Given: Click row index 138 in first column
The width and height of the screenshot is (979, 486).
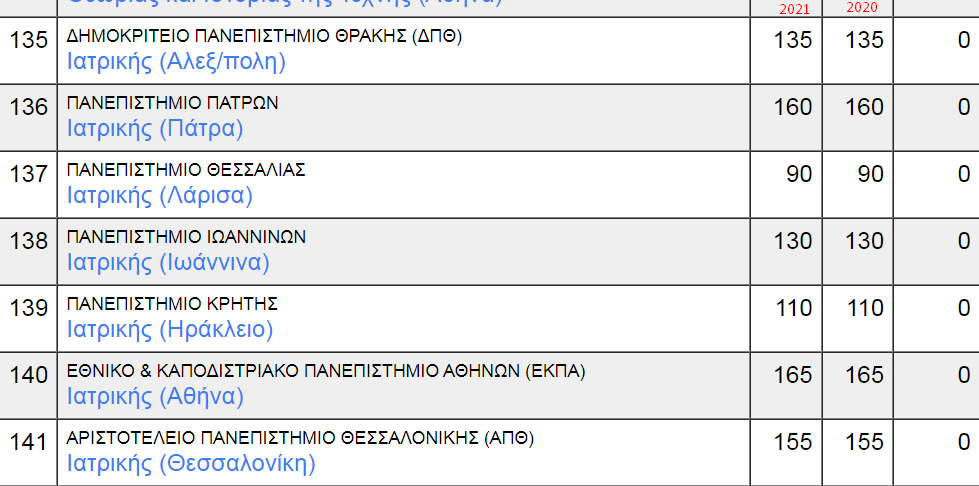Looking at the screenshot, I should (29, 241).
